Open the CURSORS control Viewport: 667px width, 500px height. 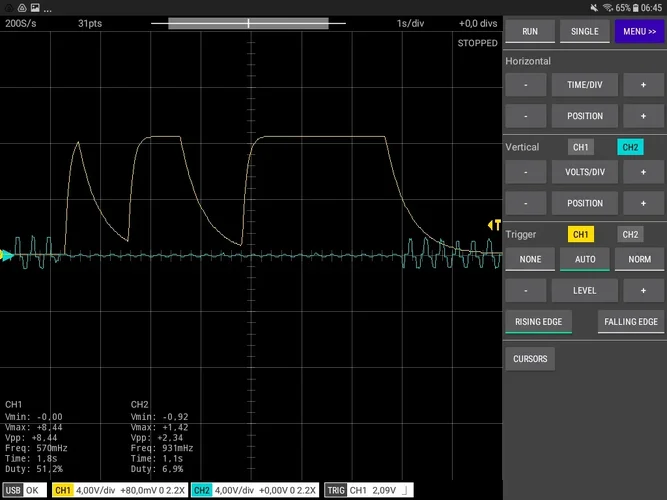point(530,359)
